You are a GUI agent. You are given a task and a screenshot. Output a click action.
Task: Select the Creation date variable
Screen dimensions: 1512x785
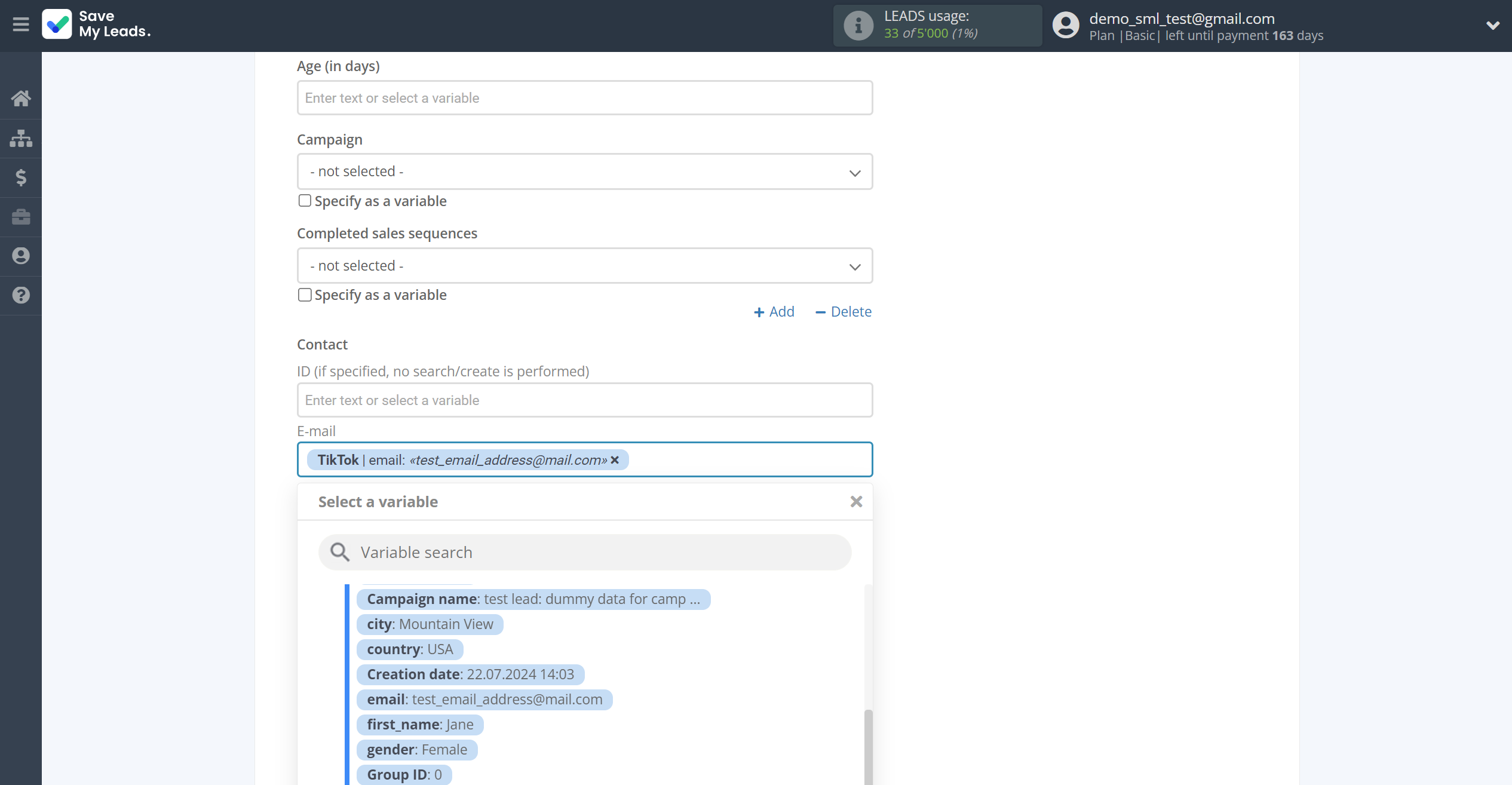[x=470, y=674]
